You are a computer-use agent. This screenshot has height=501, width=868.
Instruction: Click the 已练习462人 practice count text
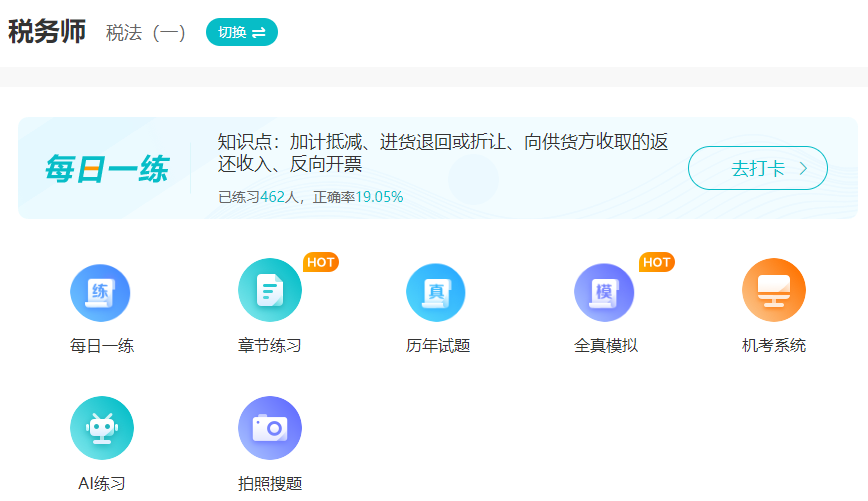261,197
